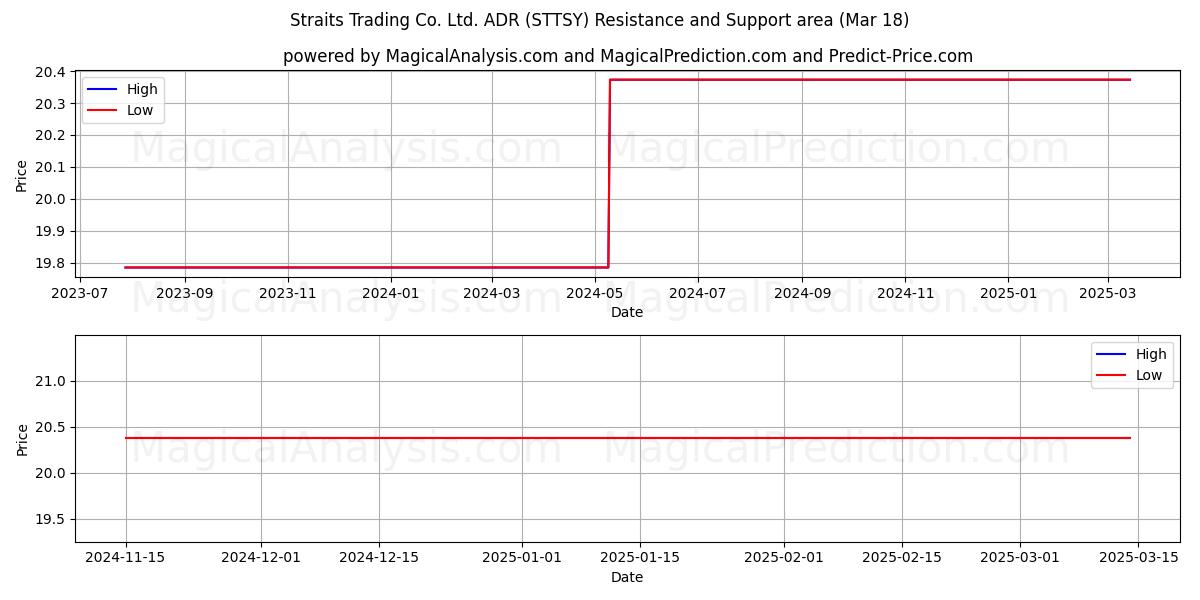The width and height of the screenshot is (1200, 600).
Task: Click 'High' in the bottom chart legend
Action: [1151, 354]
